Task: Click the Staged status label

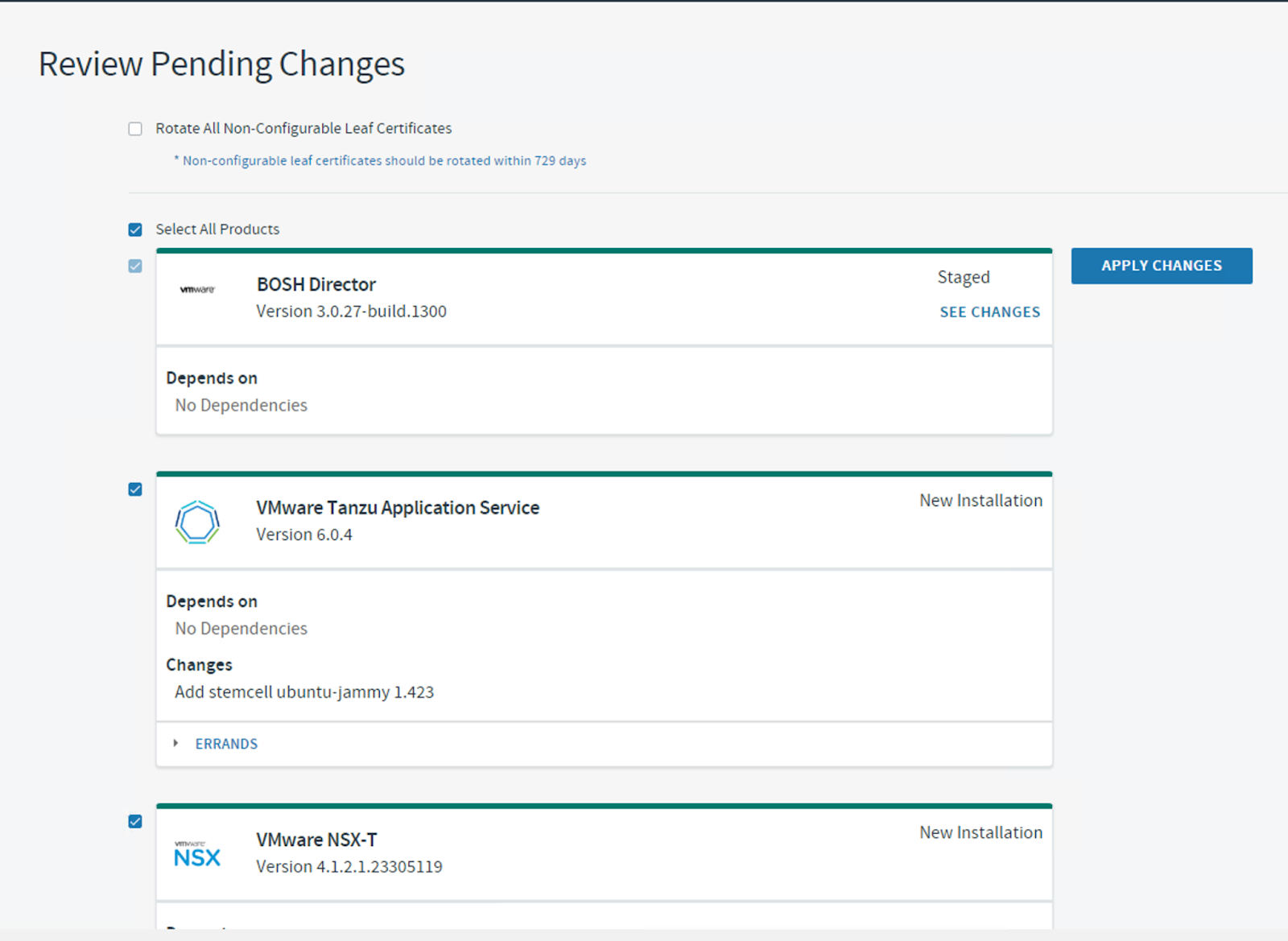Action: (x=964, y=278)
